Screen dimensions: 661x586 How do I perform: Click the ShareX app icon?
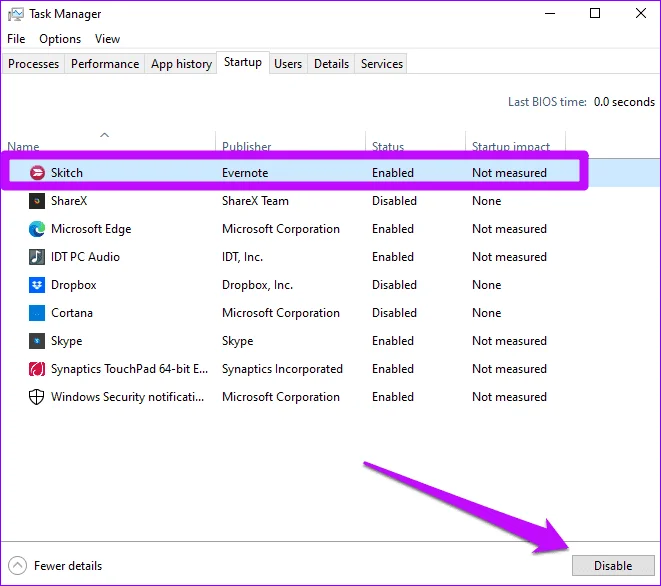pyautogui.click(x=37, y=201)
